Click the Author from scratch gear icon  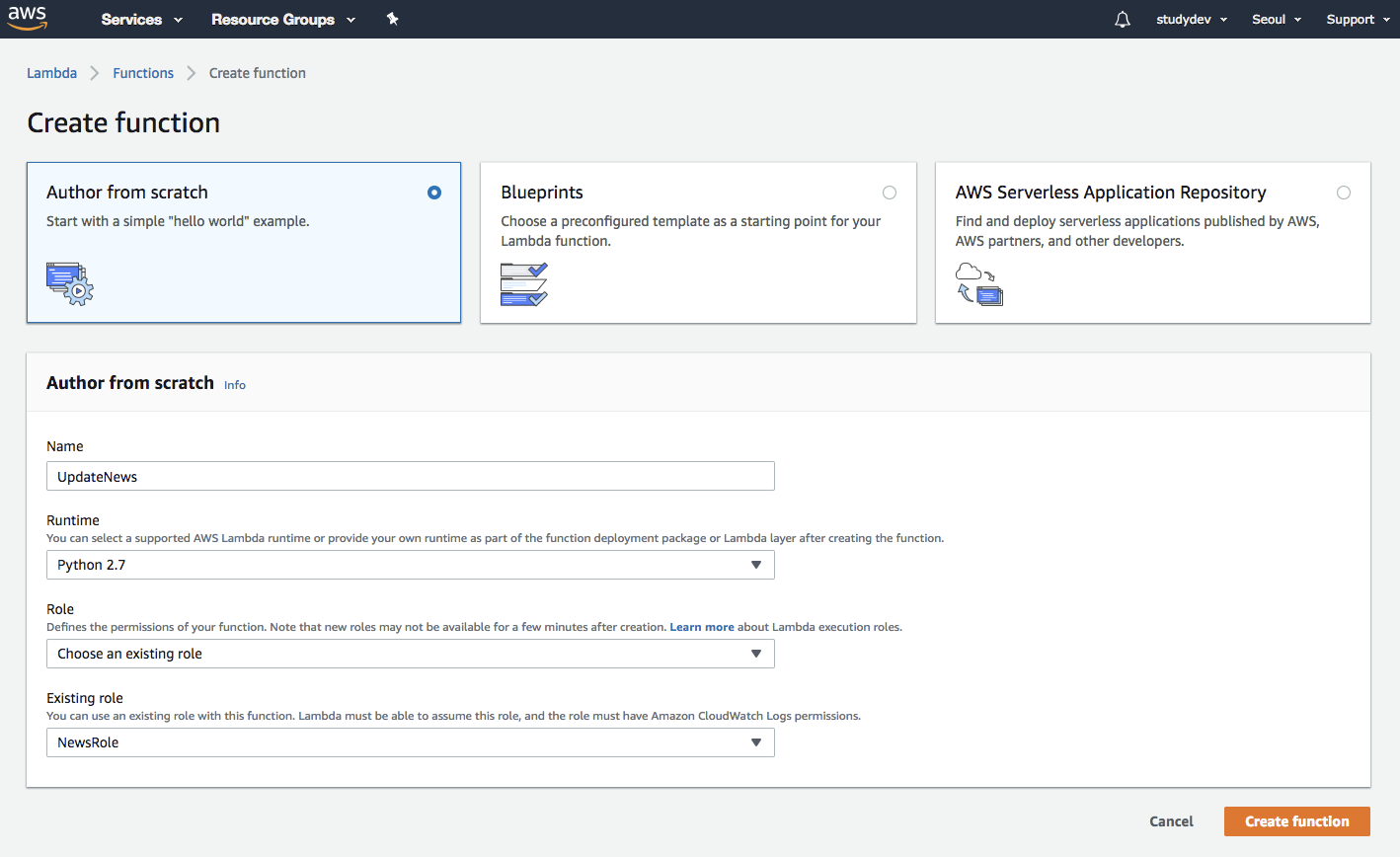pyautogui.click(x=70, y=283)
